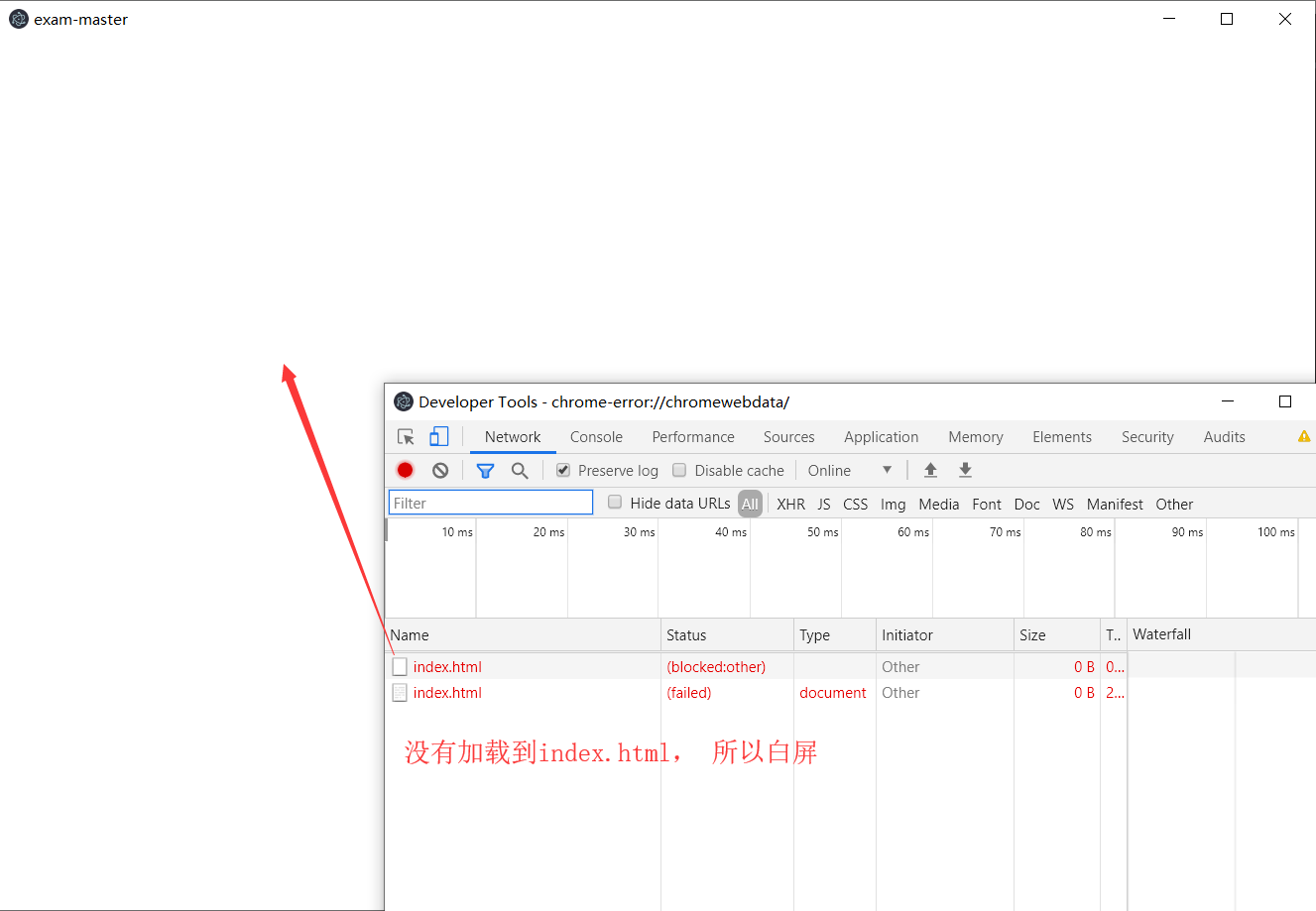
Task: Filter requests by XHR type
Action: [x=790, y=504]
